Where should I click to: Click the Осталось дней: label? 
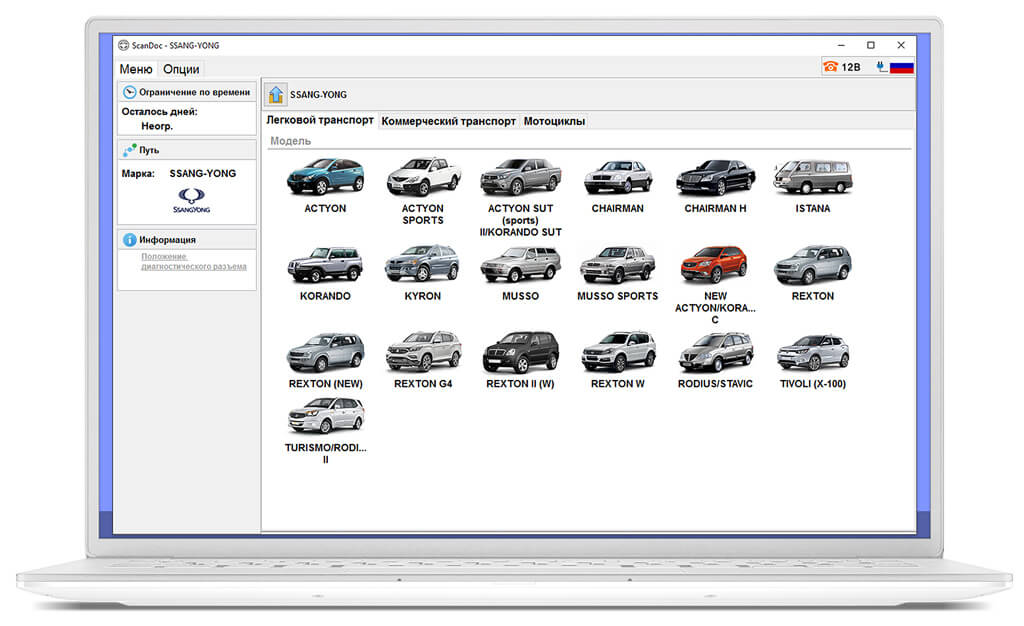(x=159, y=112)
